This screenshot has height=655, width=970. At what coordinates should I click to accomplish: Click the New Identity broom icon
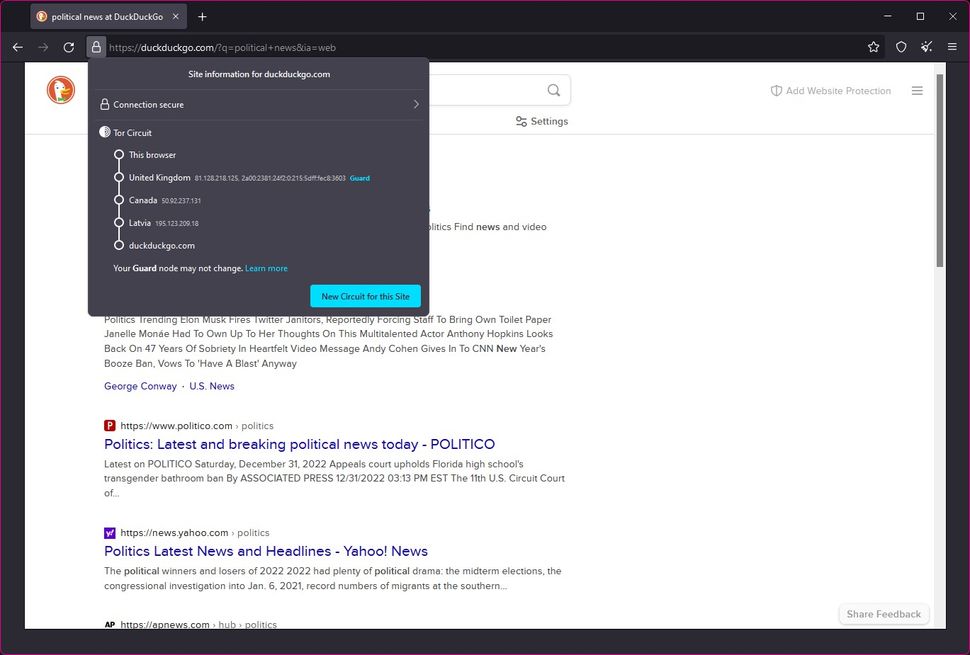(926, 47)
